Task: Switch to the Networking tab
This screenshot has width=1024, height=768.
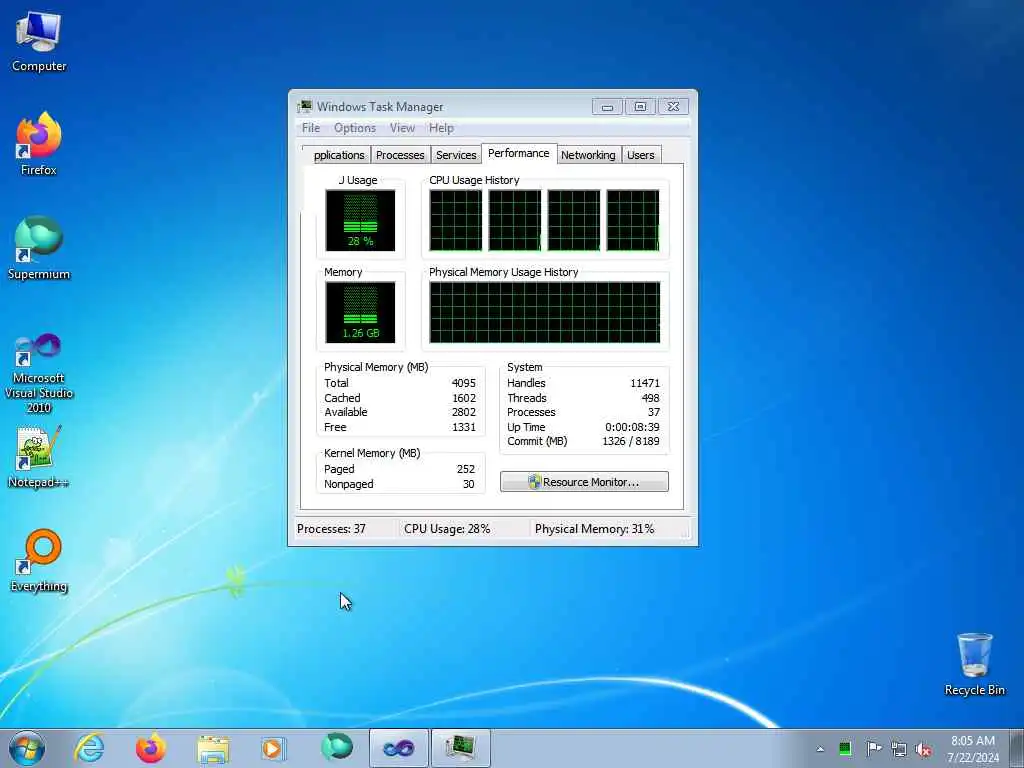Action: point(588,155)
